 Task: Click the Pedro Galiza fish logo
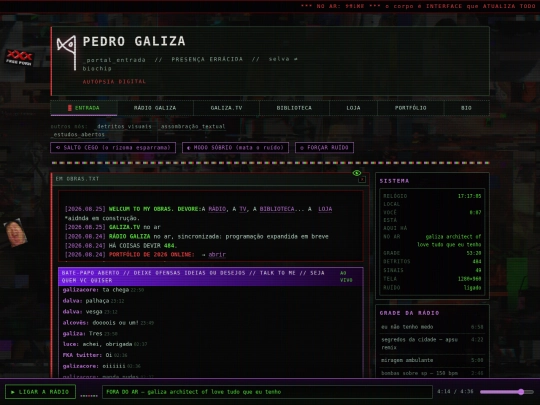66,53
